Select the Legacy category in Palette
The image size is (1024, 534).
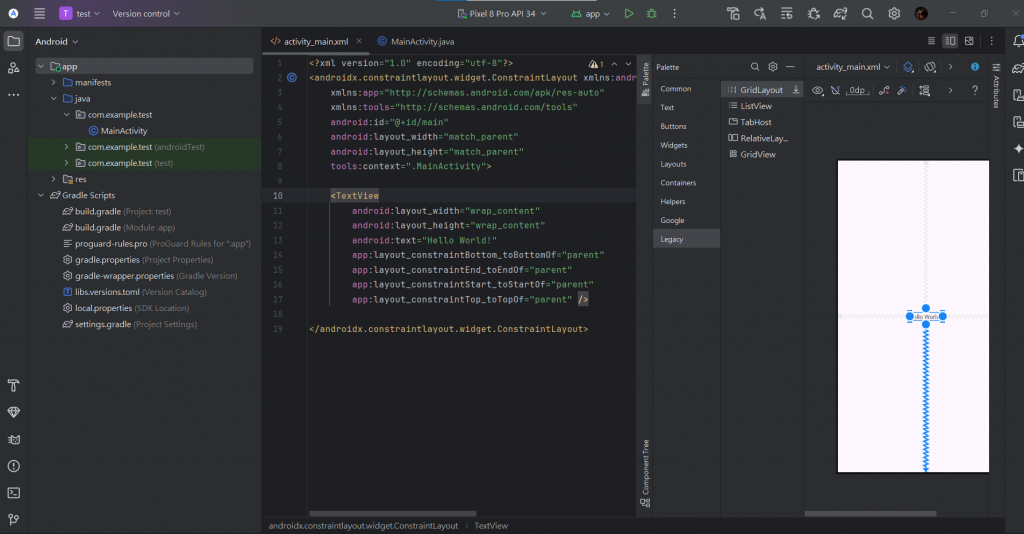pyautogui.click(x=672, y=239)
